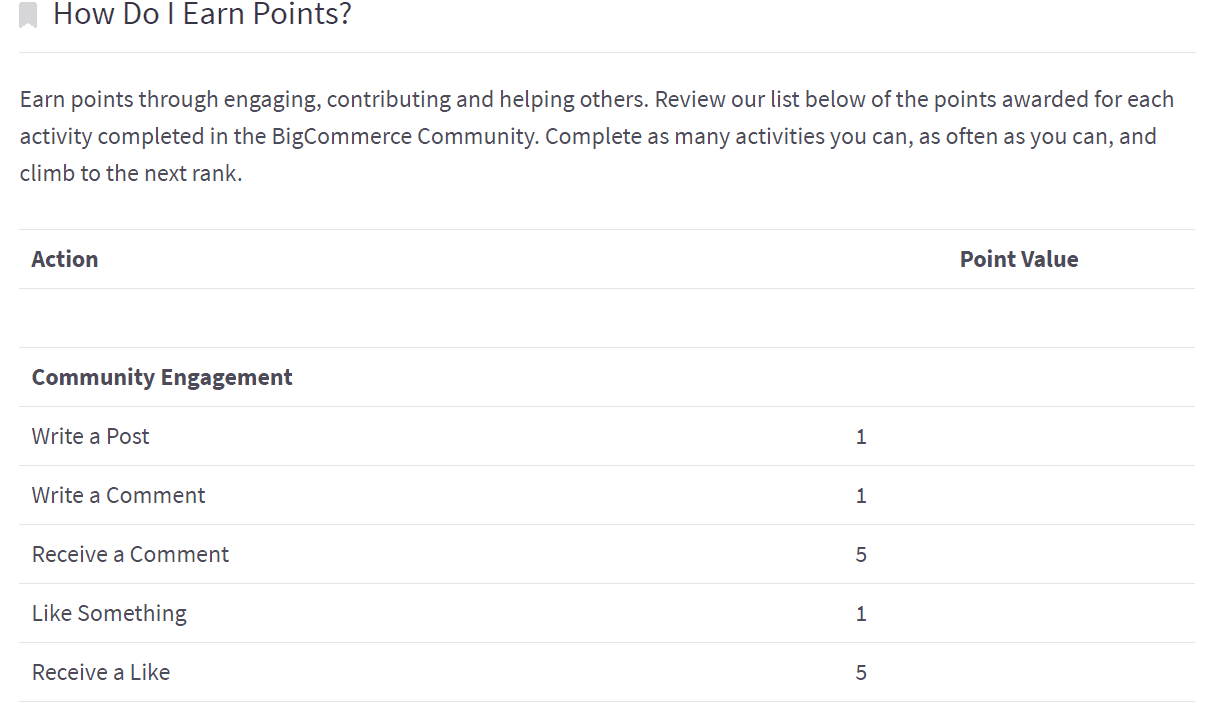1218x703 pixels.
Task: Click the point value for Write a Post
Action: [x=861, y=437]
